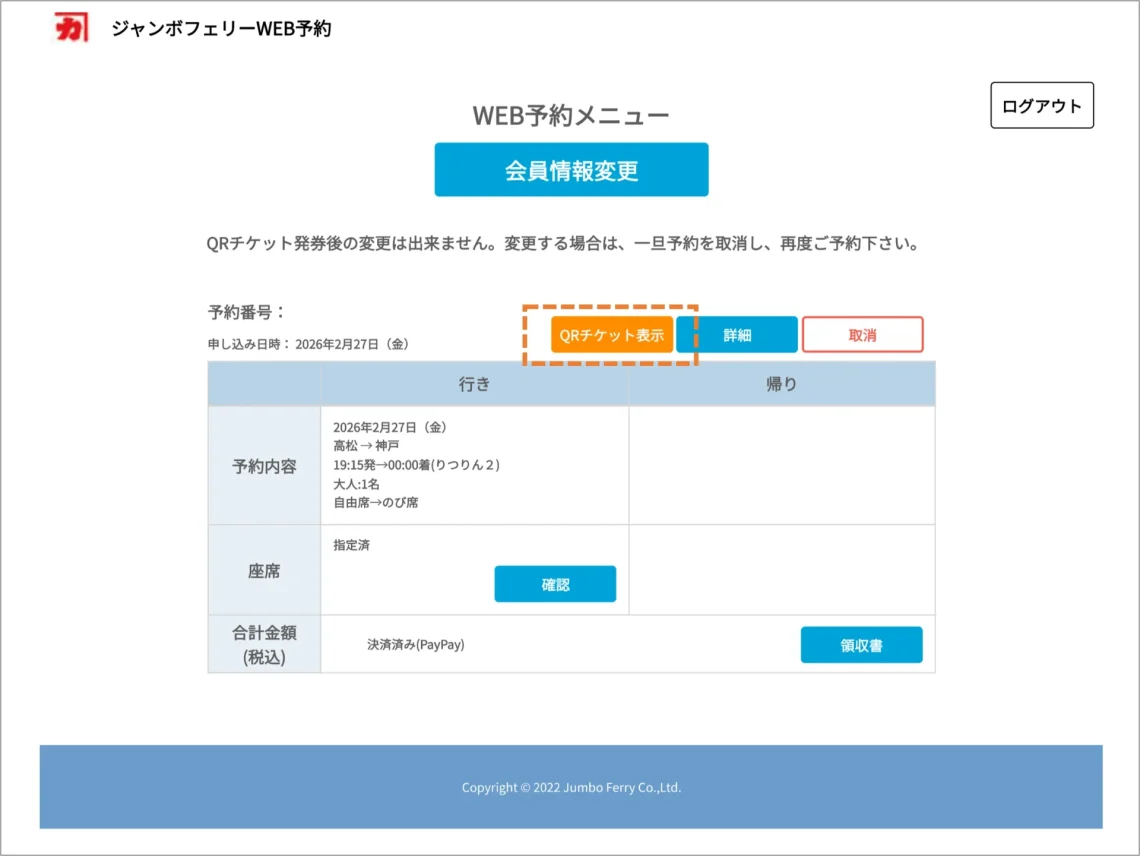1140x856 pixels.
Task: Click the ジャンボフェリーWEB予約 site title
Action: pyautogui.click(x=221, y=29)
